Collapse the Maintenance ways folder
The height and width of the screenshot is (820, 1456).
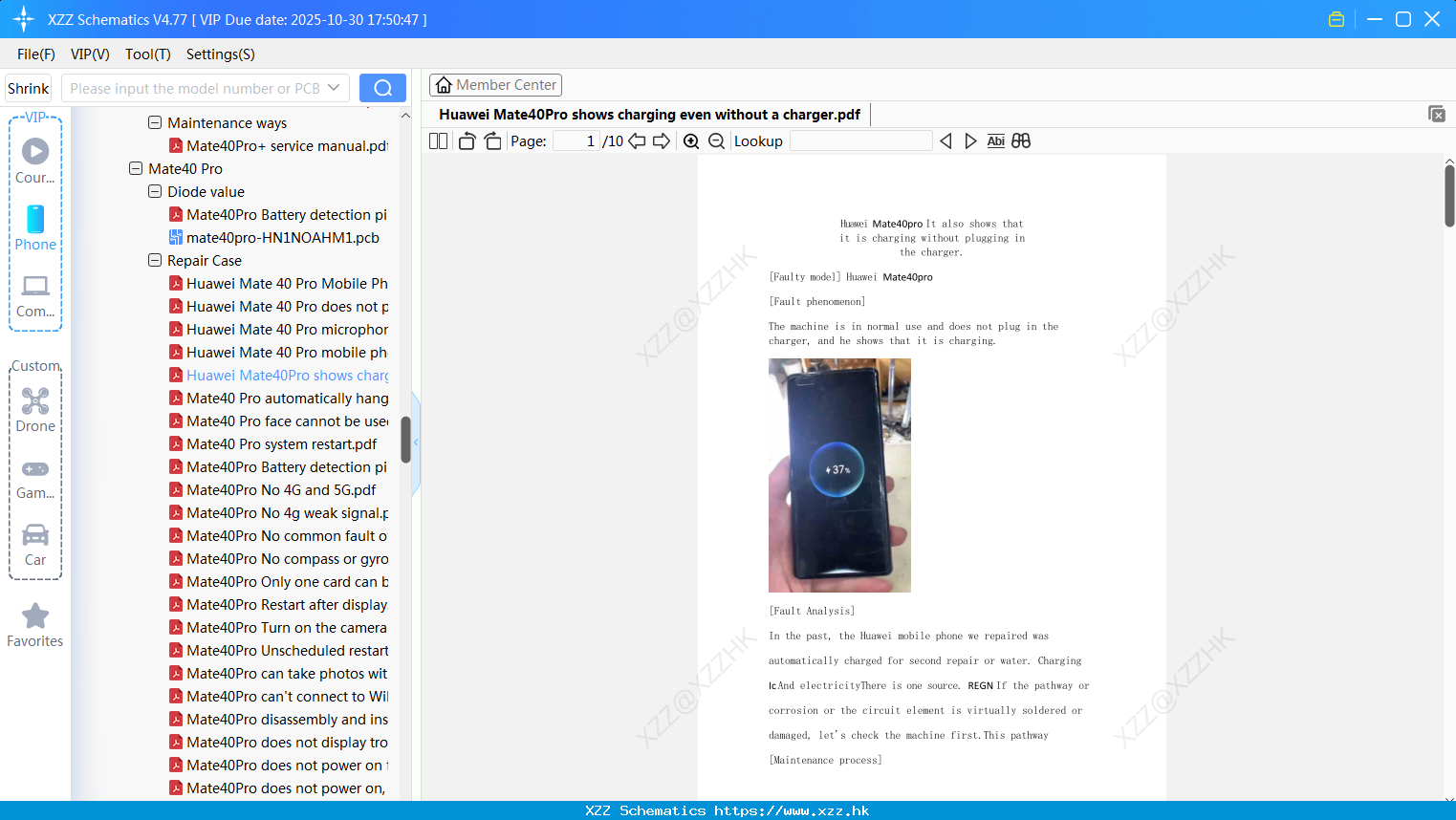[155, 122]
